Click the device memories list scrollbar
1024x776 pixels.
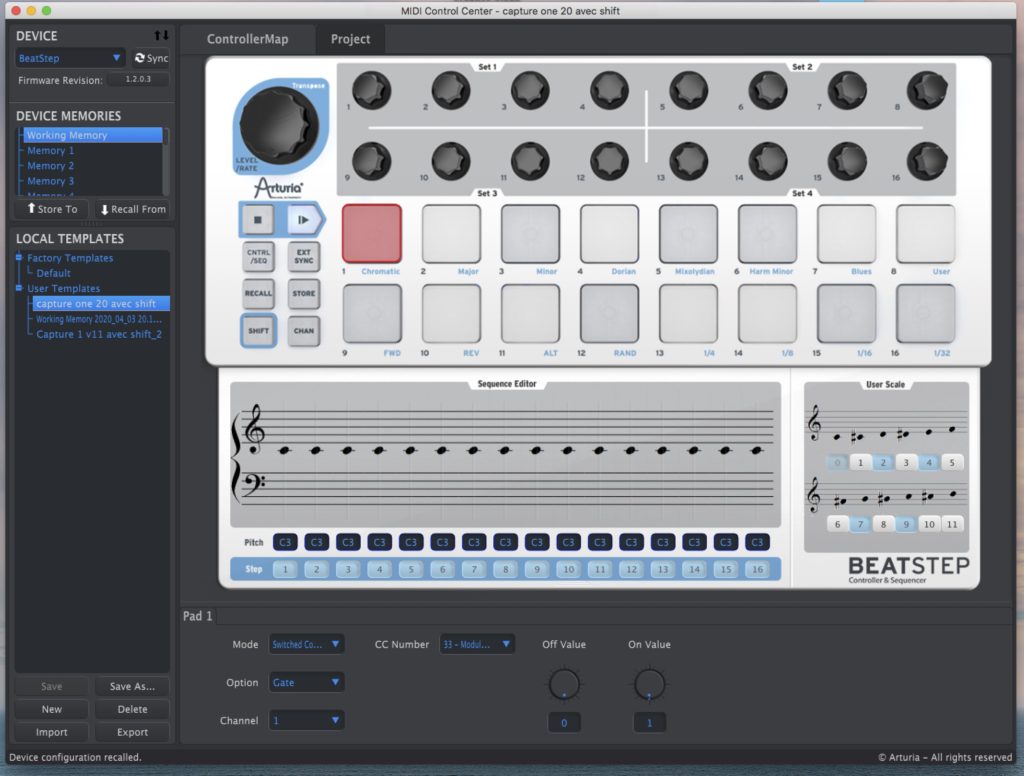coord(167,162)
